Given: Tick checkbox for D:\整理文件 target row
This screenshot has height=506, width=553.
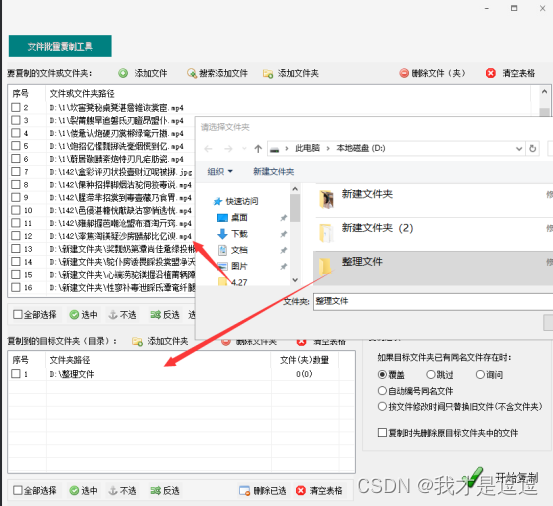Looking at the screenshot, I should [16, 373].
